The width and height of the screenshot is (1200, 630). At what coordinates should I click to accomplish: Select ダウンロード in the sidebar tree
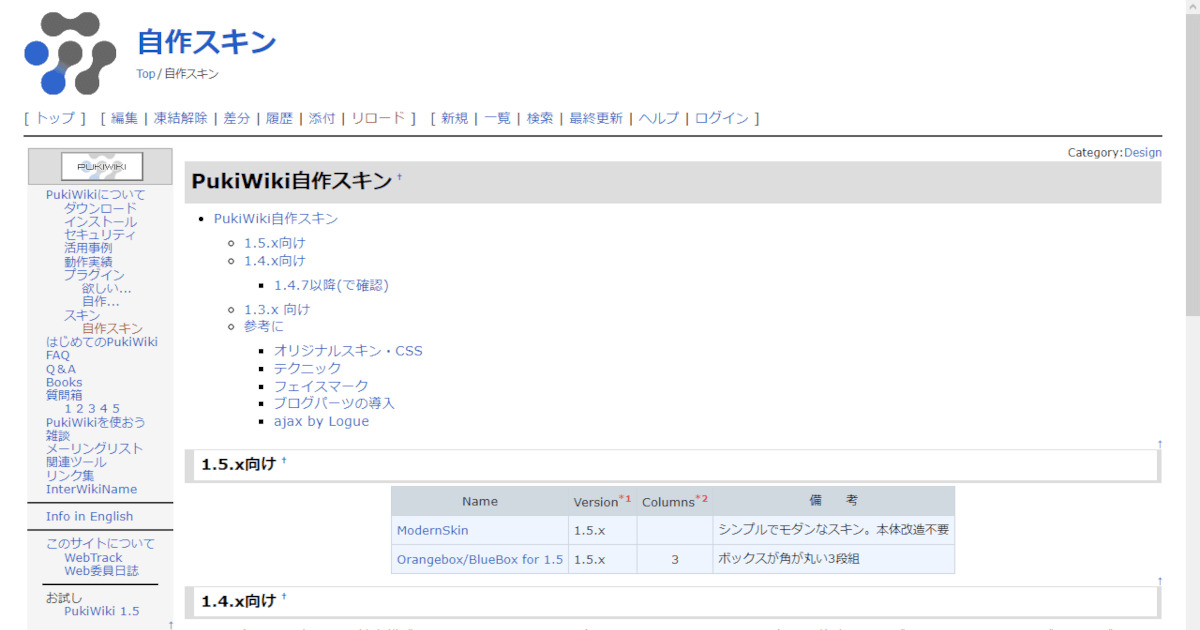tap(100, 208)
